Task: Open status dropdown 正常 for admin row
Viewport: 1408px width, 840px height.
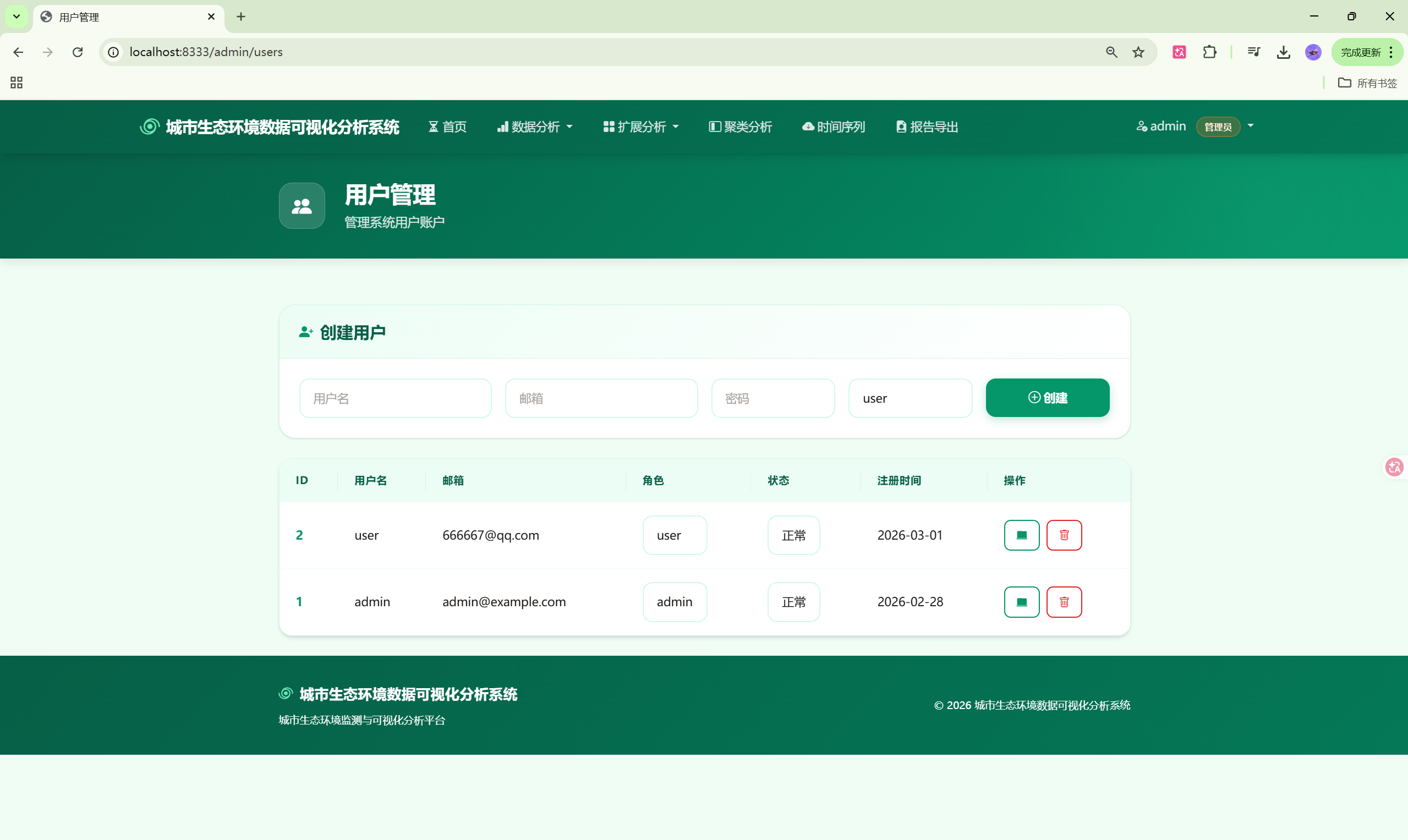Action: click(793, 602)
